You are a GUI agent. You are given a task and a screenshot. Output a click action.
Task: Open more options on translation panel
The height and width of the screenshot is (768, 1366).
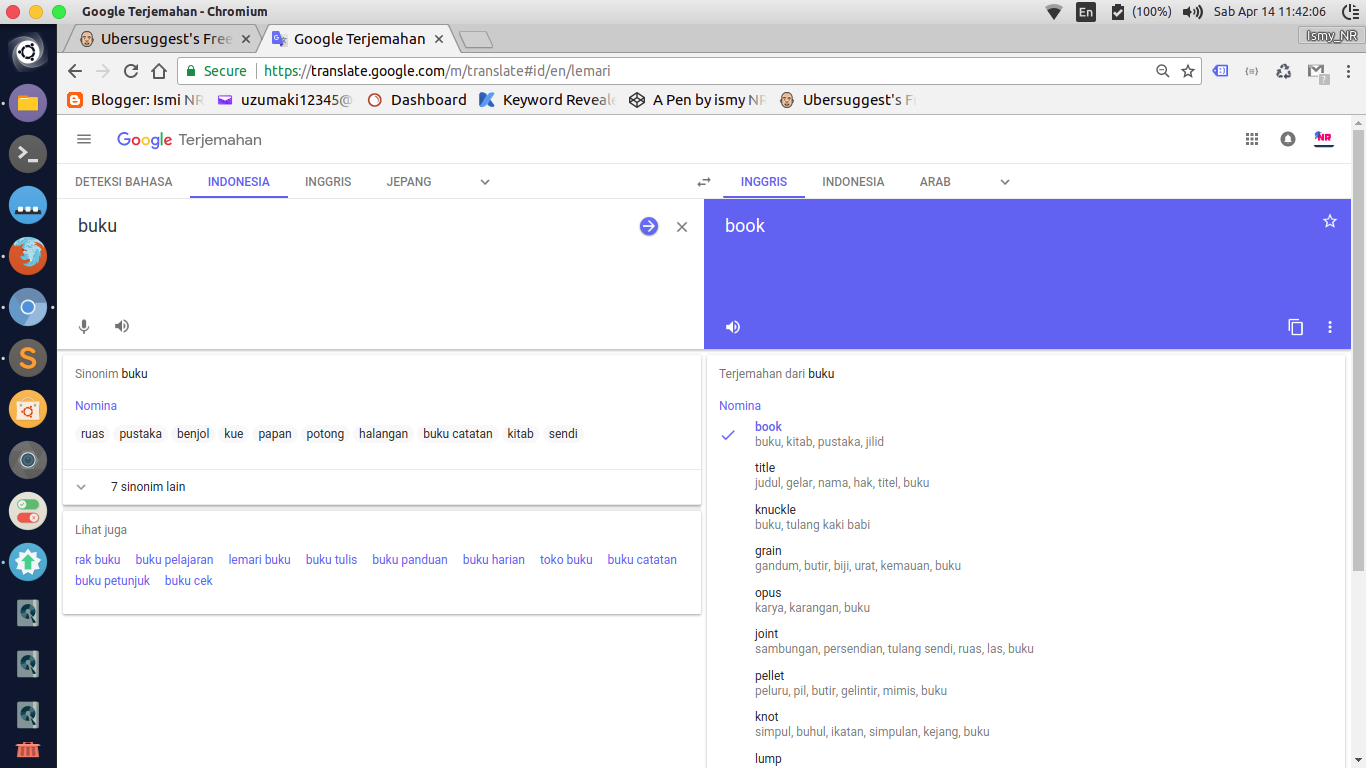coord(1330,327)
